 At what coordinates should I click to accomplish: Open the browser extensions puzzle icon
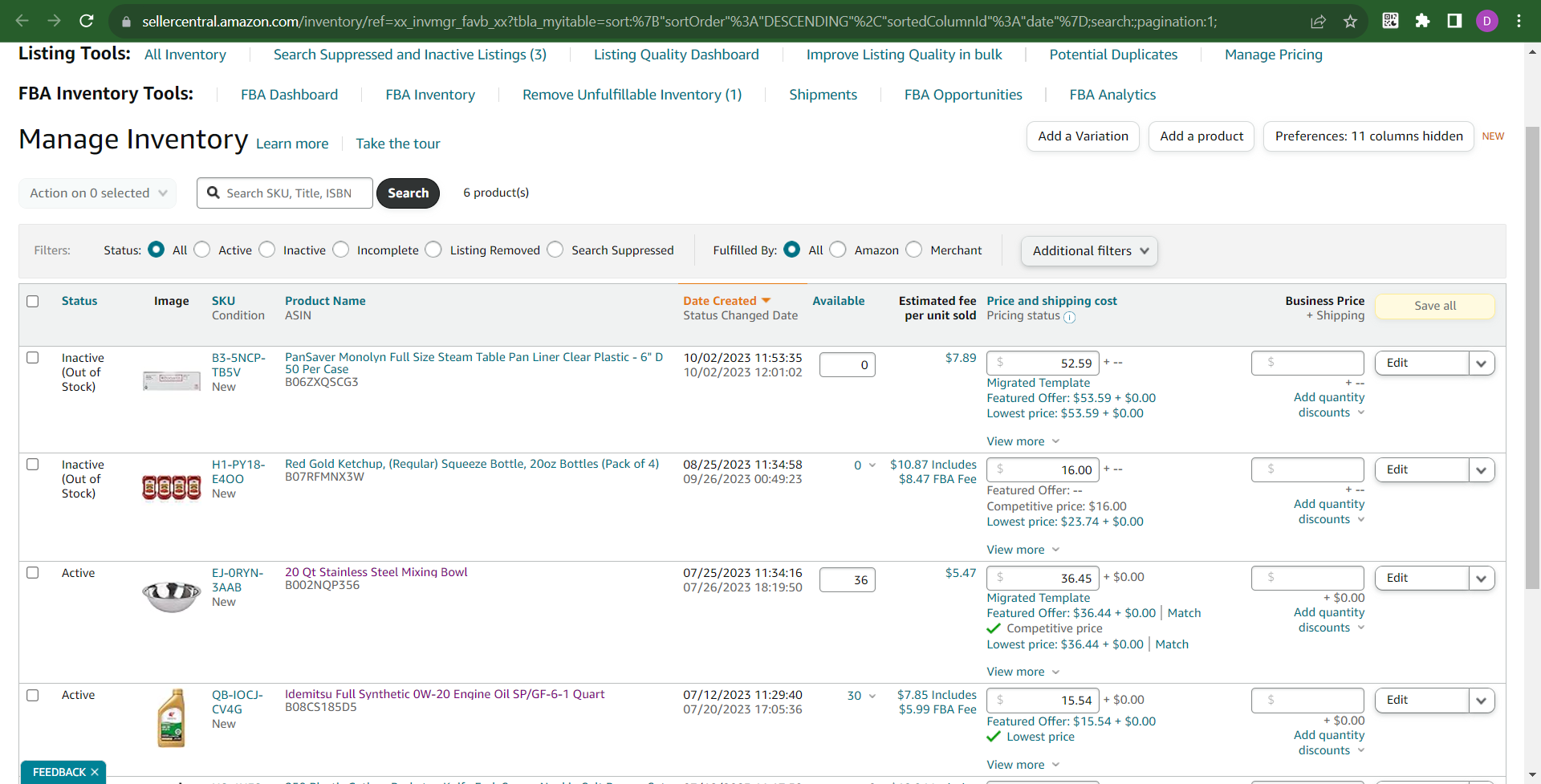[x=1422, y=21]
